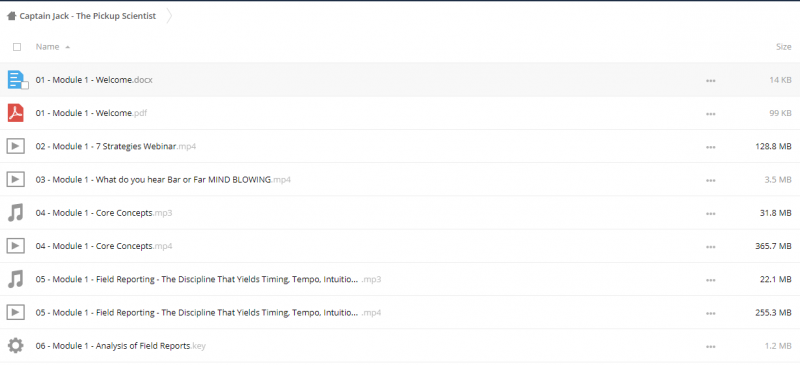Open more options for Field Reporting .mp3
The width and height of the screenshot is (800, 365).
coord(710,280)
